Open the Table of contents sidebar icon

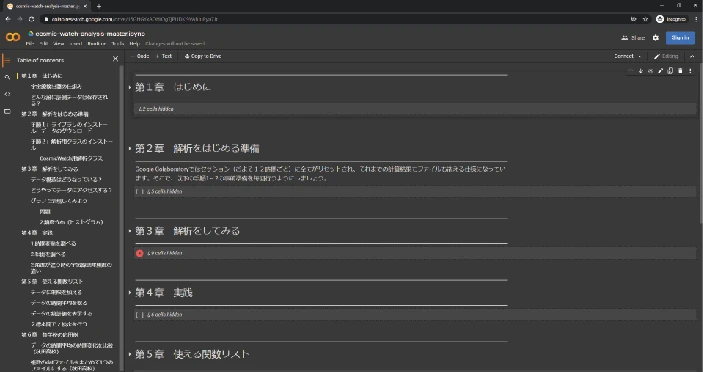tap(6, 60)
